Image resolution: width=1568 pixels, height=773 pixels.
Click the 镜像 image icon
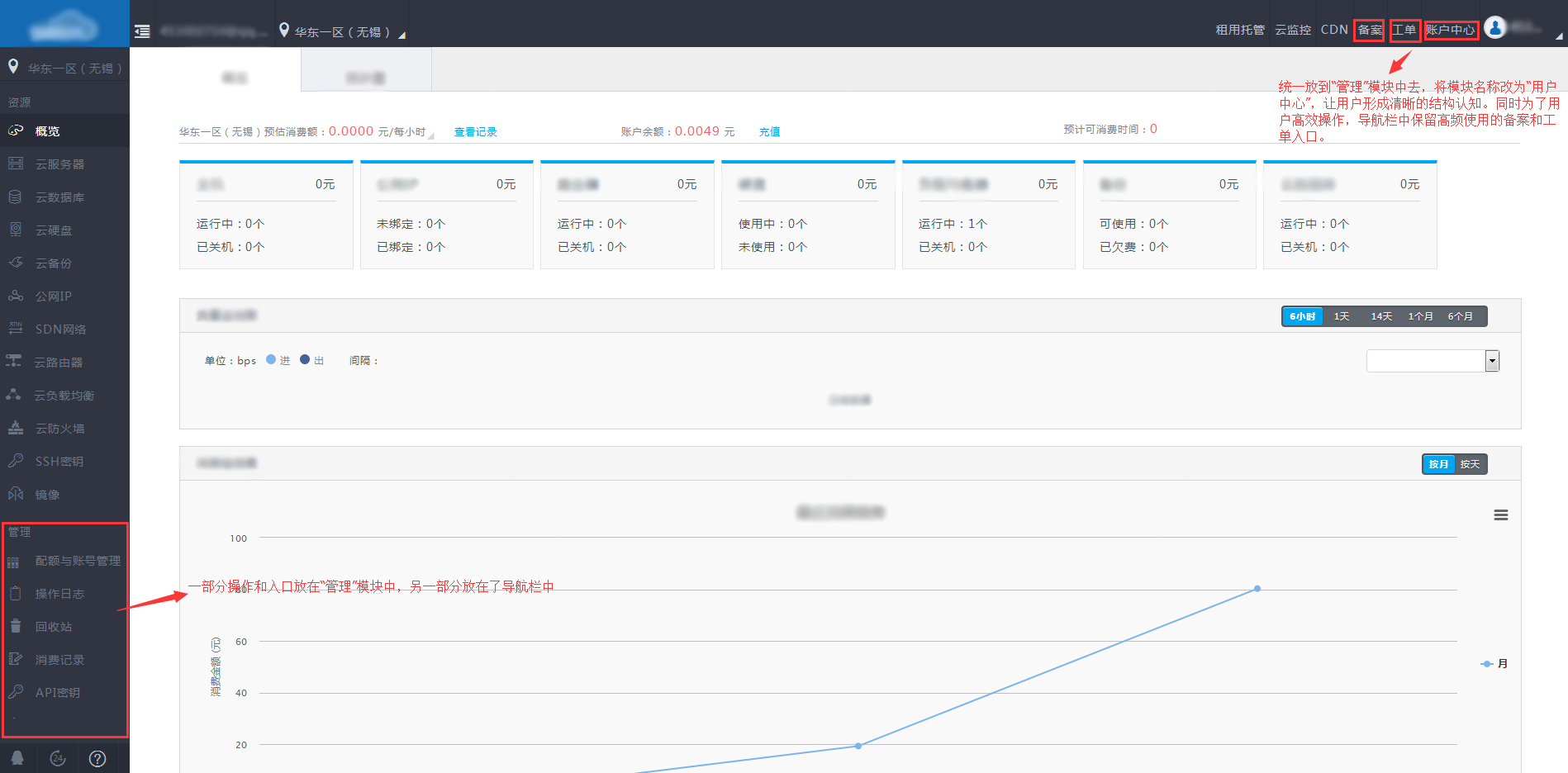pyautogui.click(x=16, y=494)
